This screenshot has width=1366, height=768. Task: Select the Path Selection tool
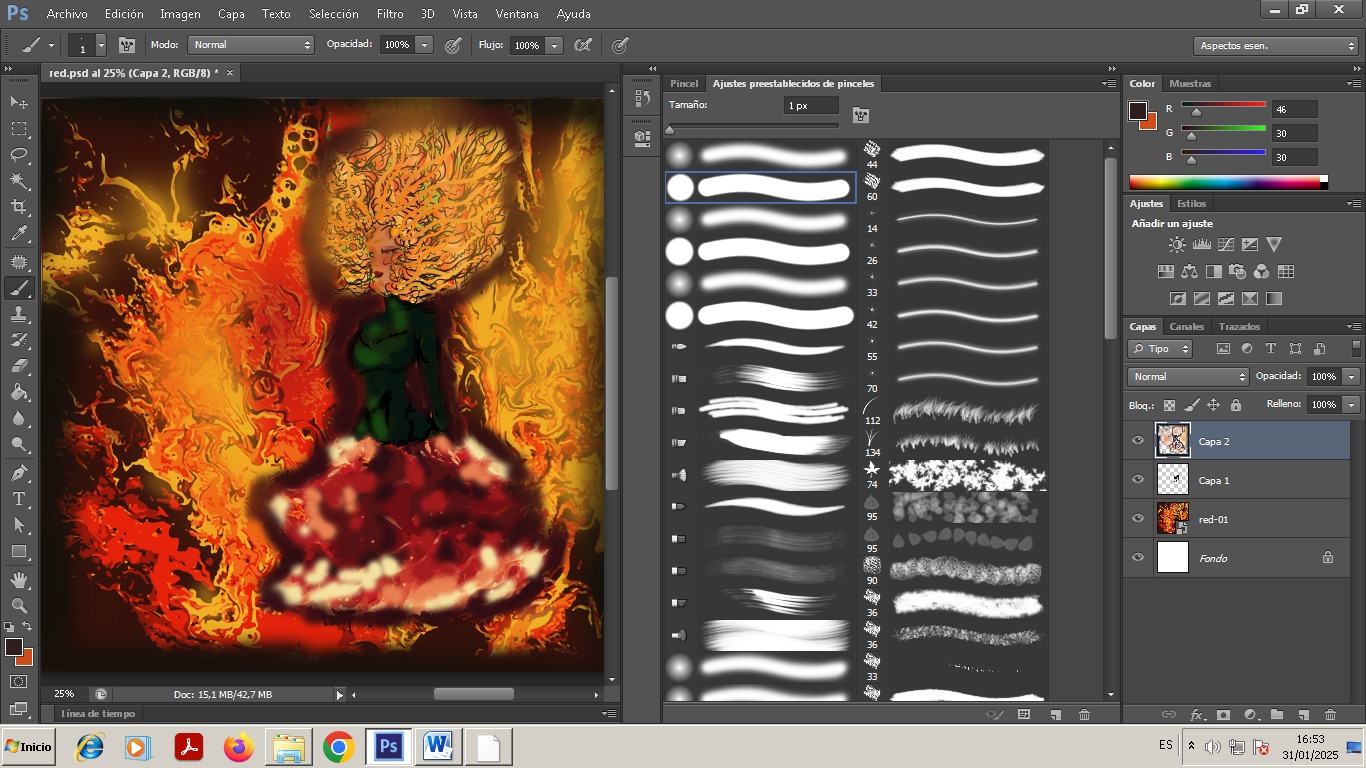(19, 524)
